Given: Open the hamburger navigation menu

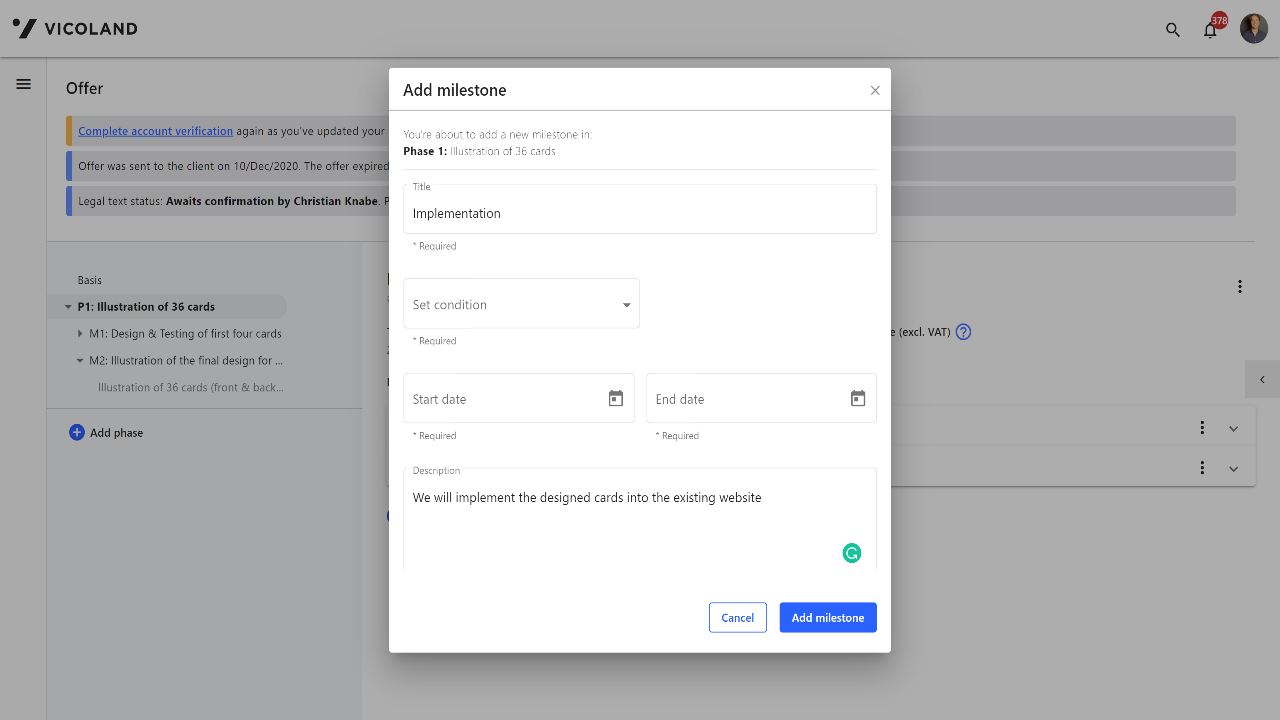Looking at the screenshot, I should (x=24, y=84).
